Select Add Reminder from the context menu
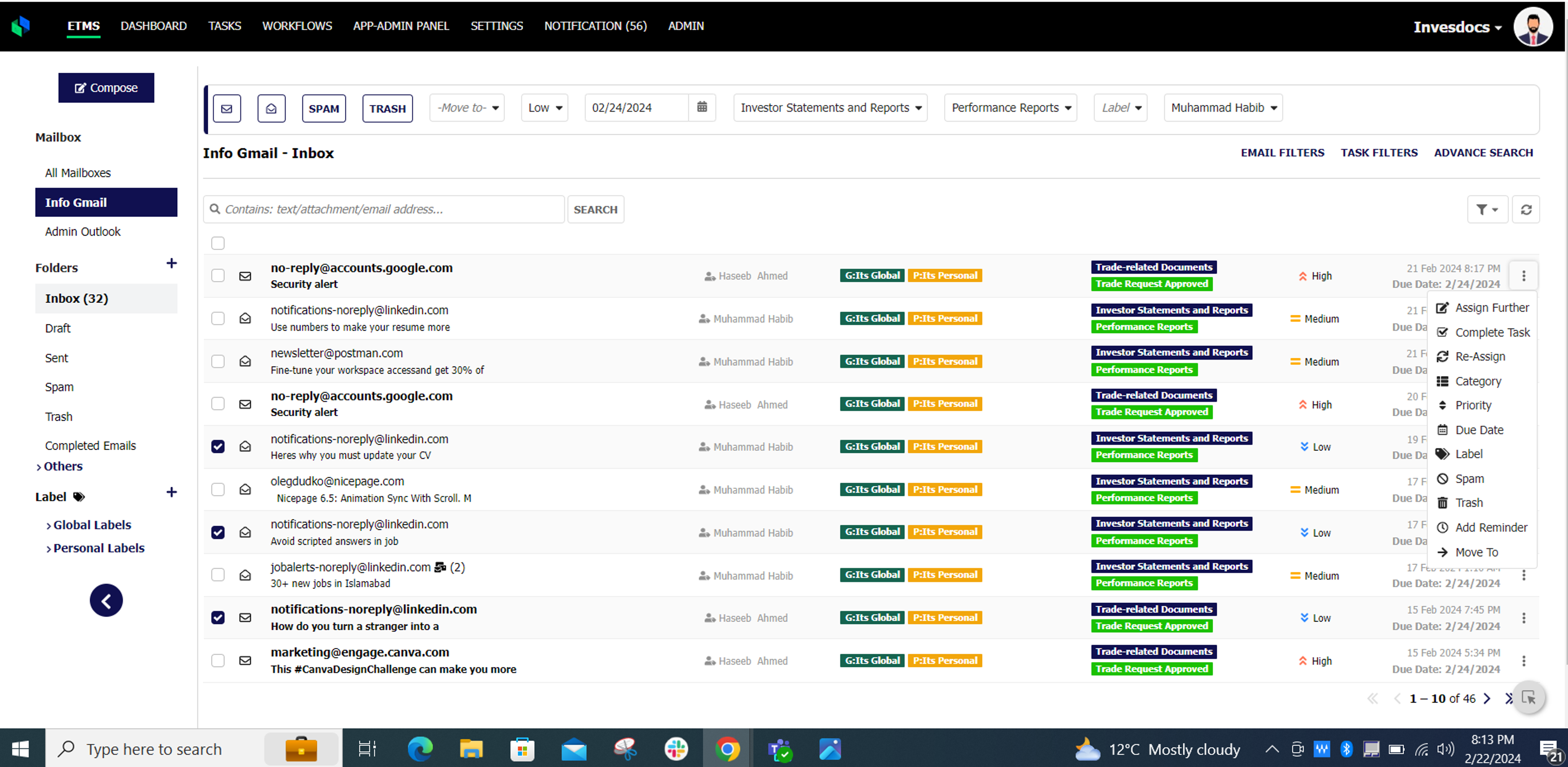 [x=1482, y=528]
